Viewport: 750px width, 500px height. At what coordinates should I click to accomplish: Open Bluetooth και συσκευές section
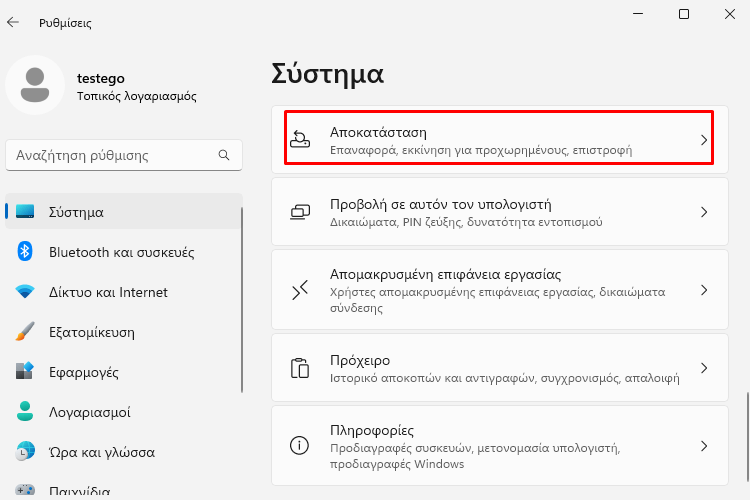click(x=124, y=252)
